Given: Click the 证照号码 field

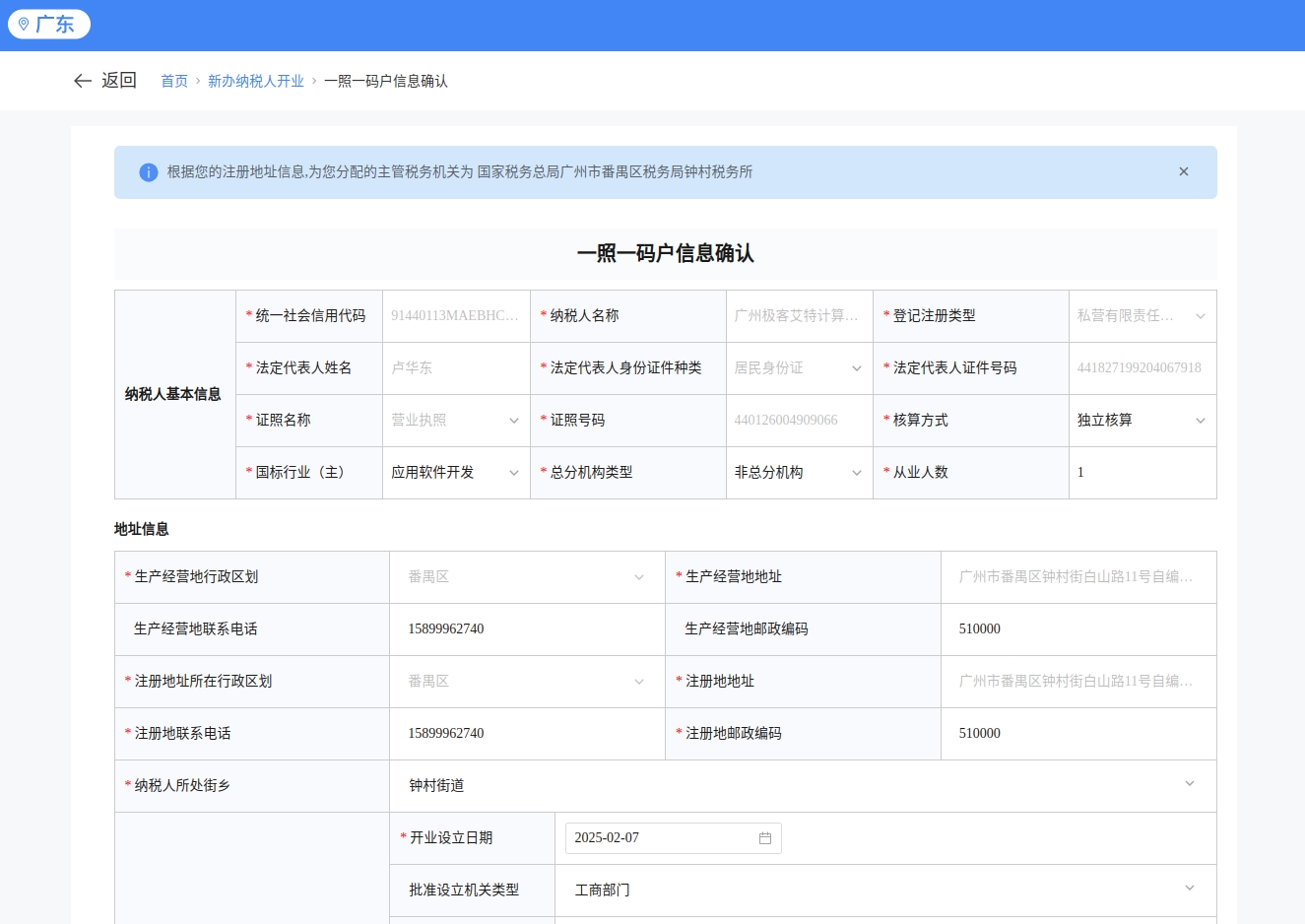Looking at the screenshot, I should 800,421.
